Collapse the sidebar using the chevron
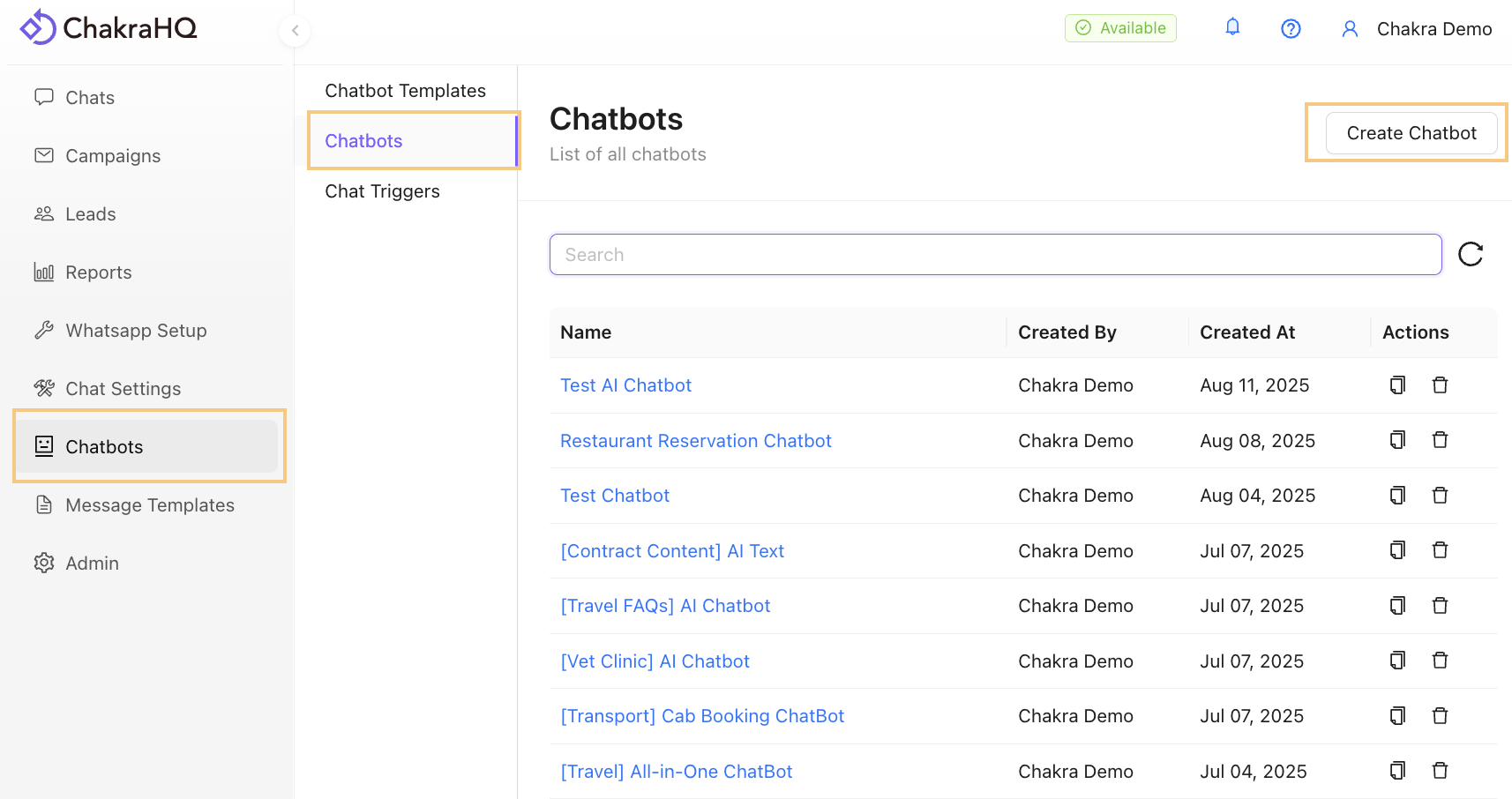Image resolution: width=1512 pixels, height=799 pixels. [x=294, y=30]
